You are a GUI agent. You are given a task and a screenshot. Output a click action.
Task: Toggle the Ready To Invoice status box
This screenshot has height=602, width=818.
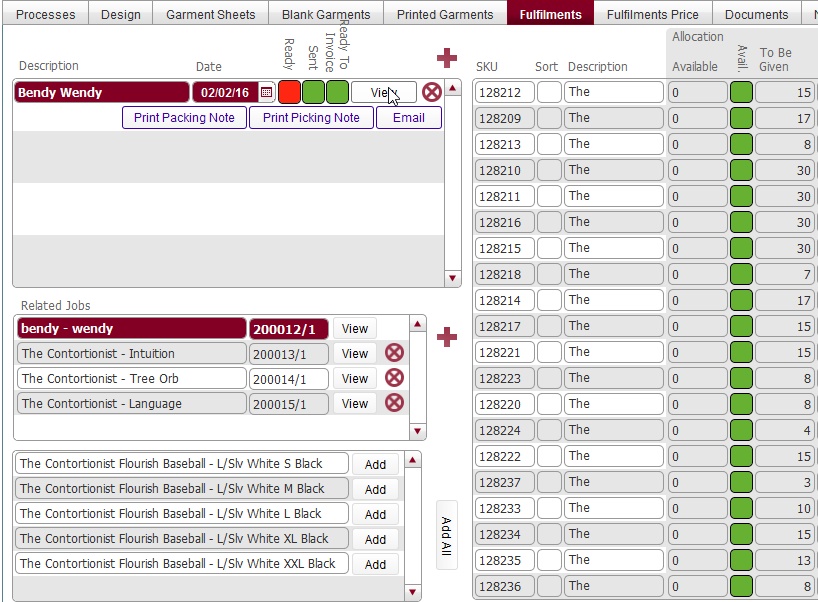pos(337,92)
